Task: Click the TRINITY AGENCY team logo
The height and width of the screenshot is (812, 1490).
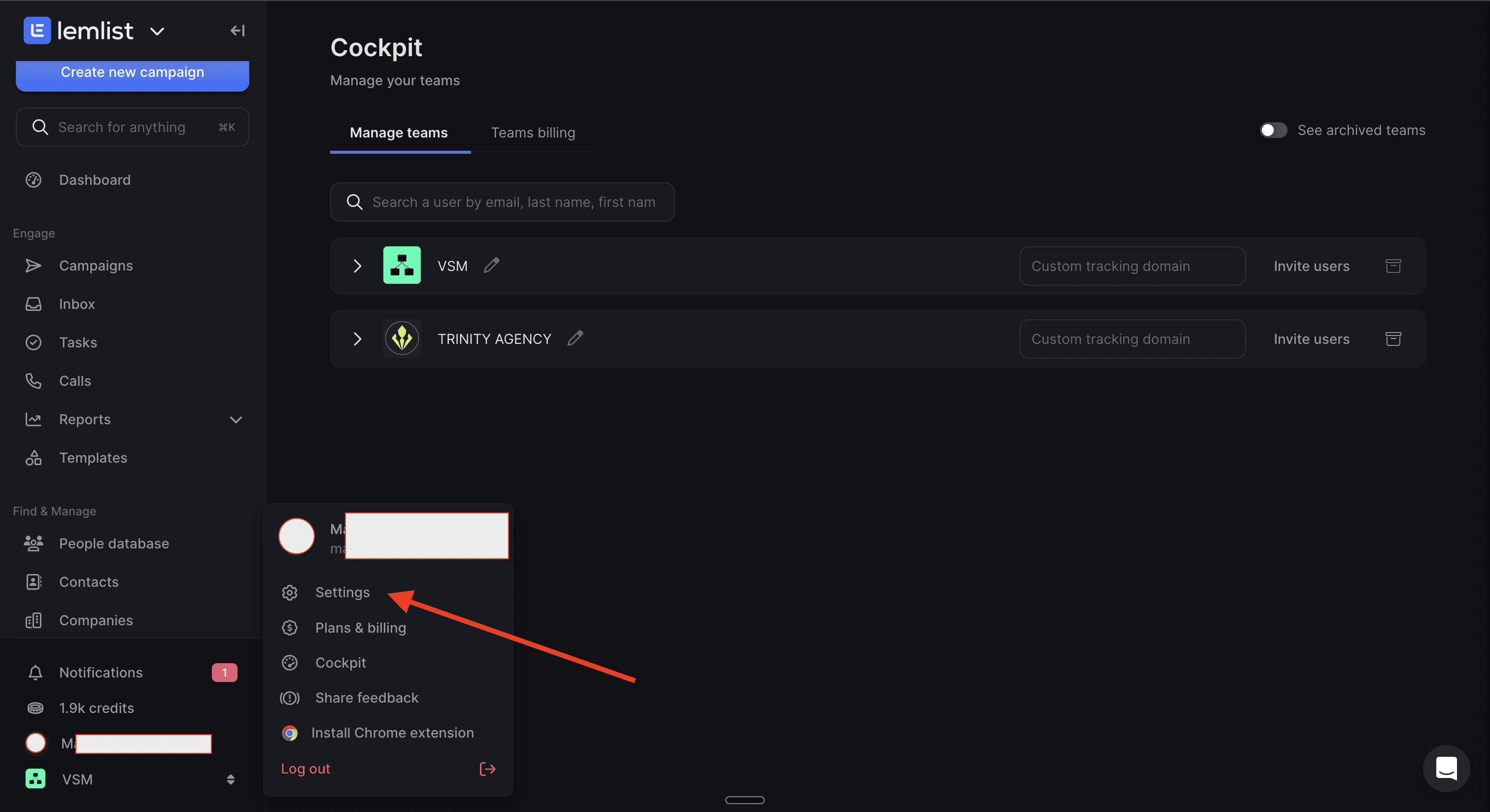Action: coord(402,338)
